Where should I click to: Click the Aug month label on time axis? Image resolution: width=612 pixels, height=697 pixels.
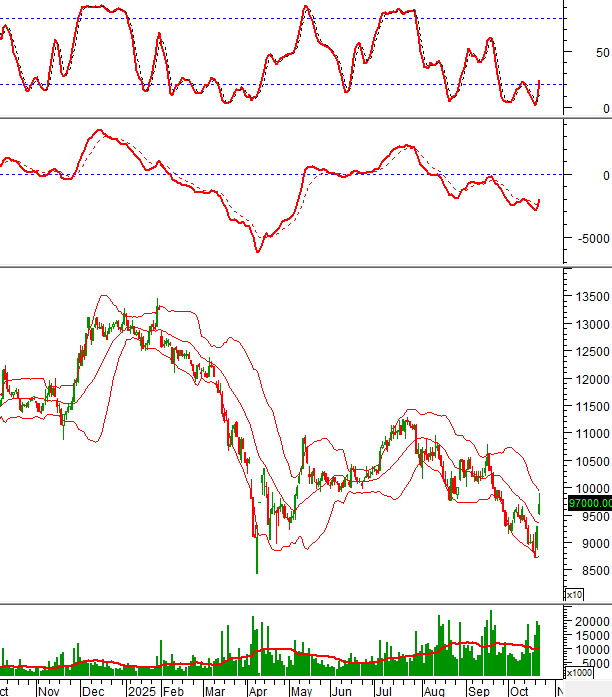point(434,689)
